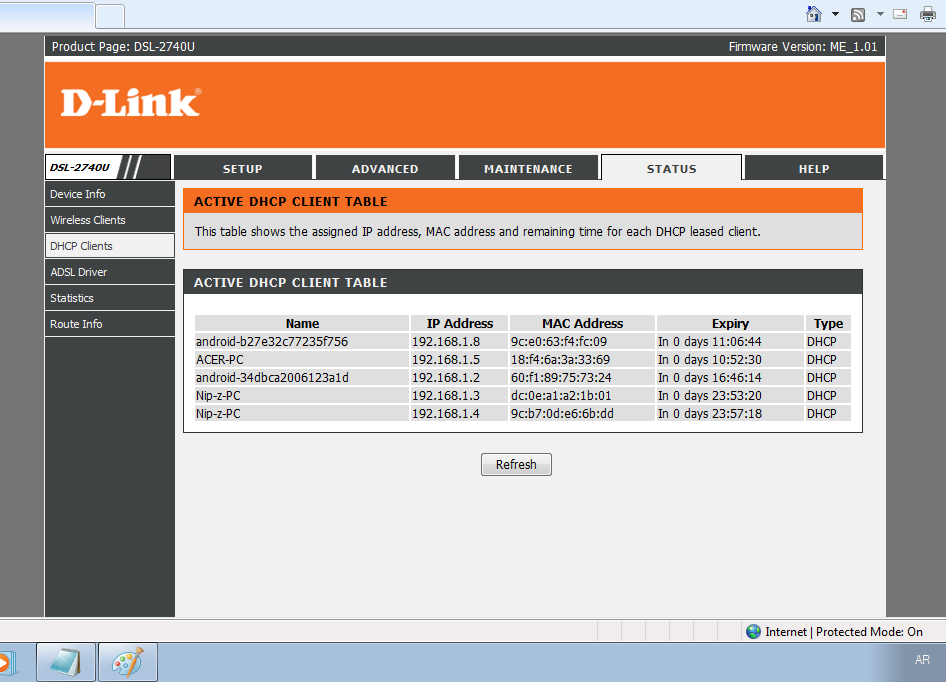Image resolution: width=946 pixels, height=682 pixels.
Task: Select the STATUS tab
Action: [671, 168]
